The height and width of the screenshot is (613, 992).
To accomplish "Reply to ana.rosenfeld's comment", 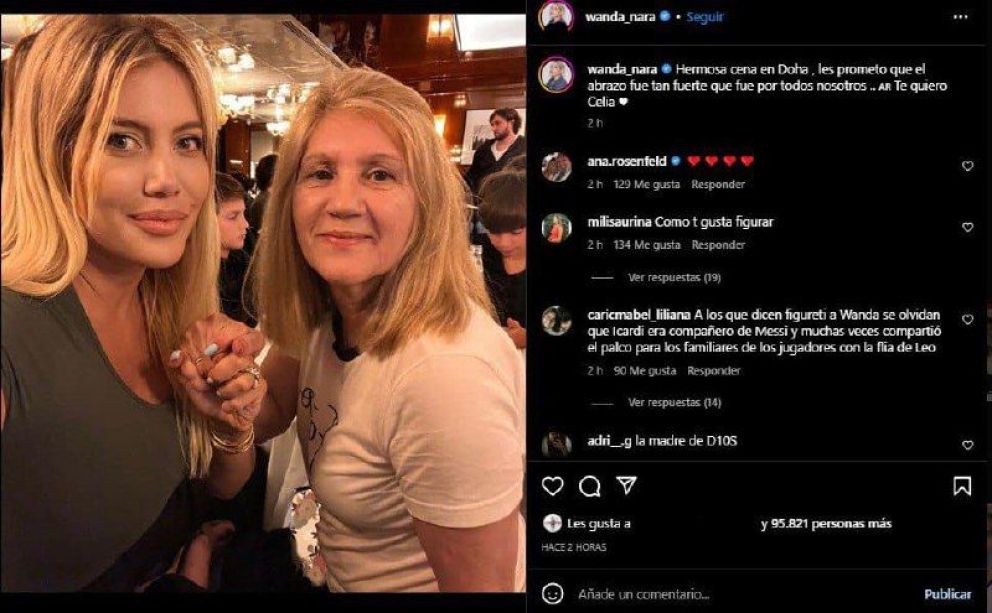I will [718, 184].
